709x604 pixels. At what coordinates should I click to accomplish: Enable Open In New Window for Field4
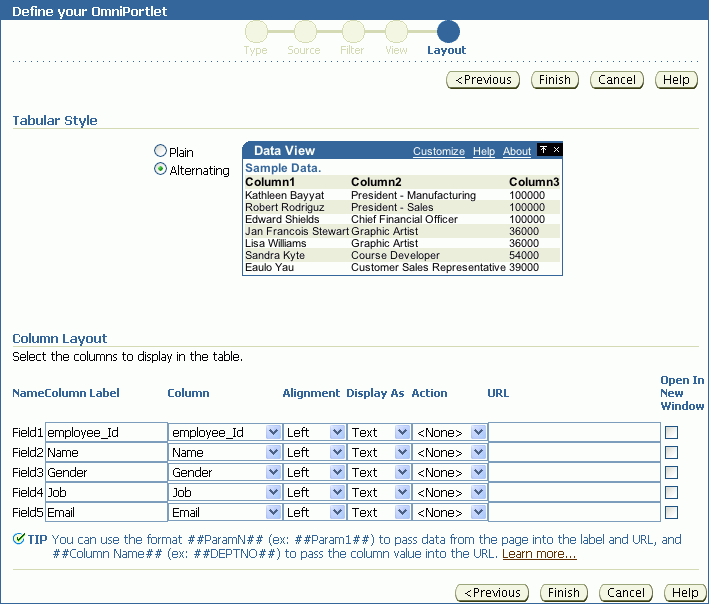pos(671,492)
